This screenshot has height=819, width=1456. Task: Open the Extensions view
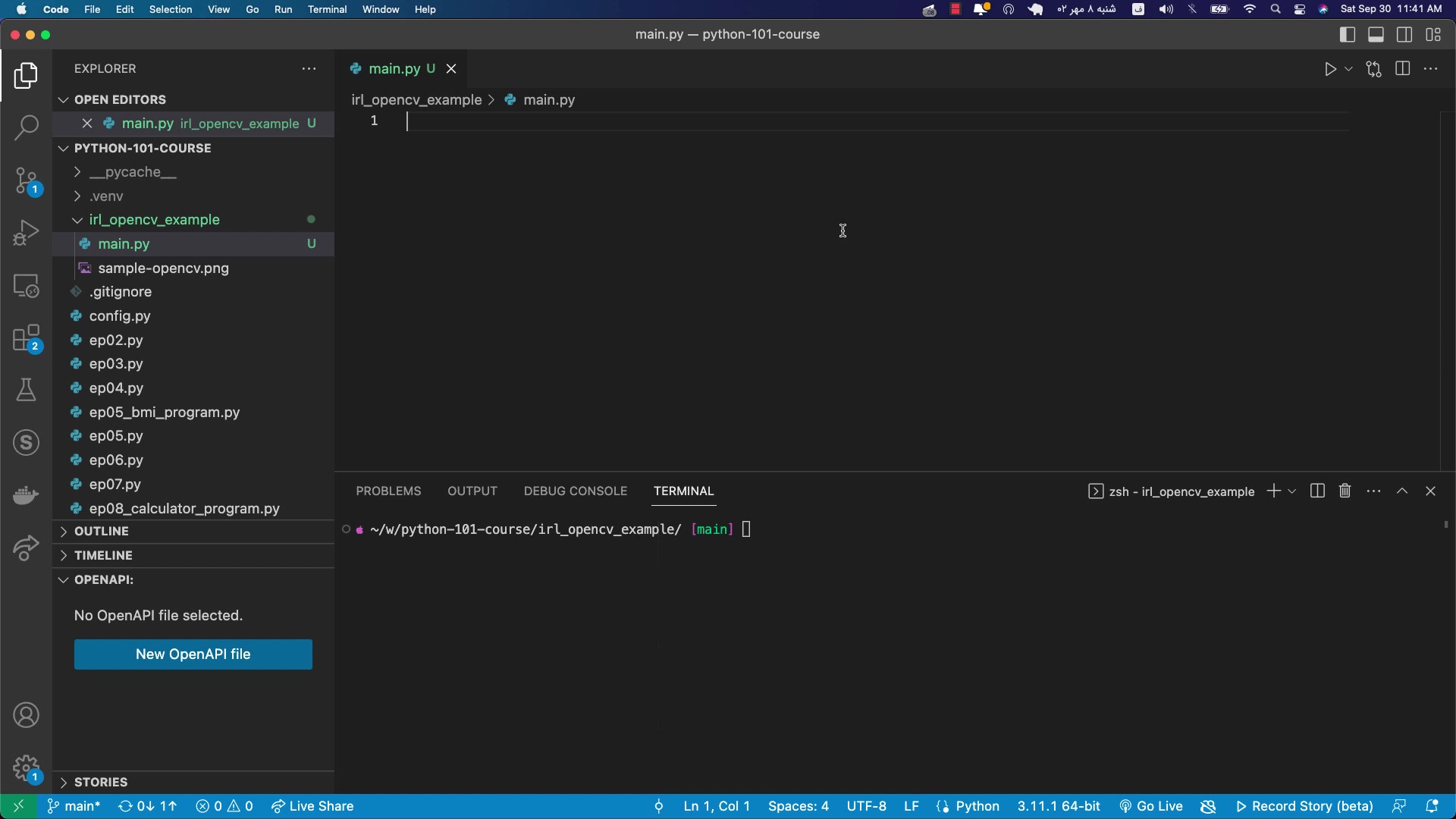(26, 339)
